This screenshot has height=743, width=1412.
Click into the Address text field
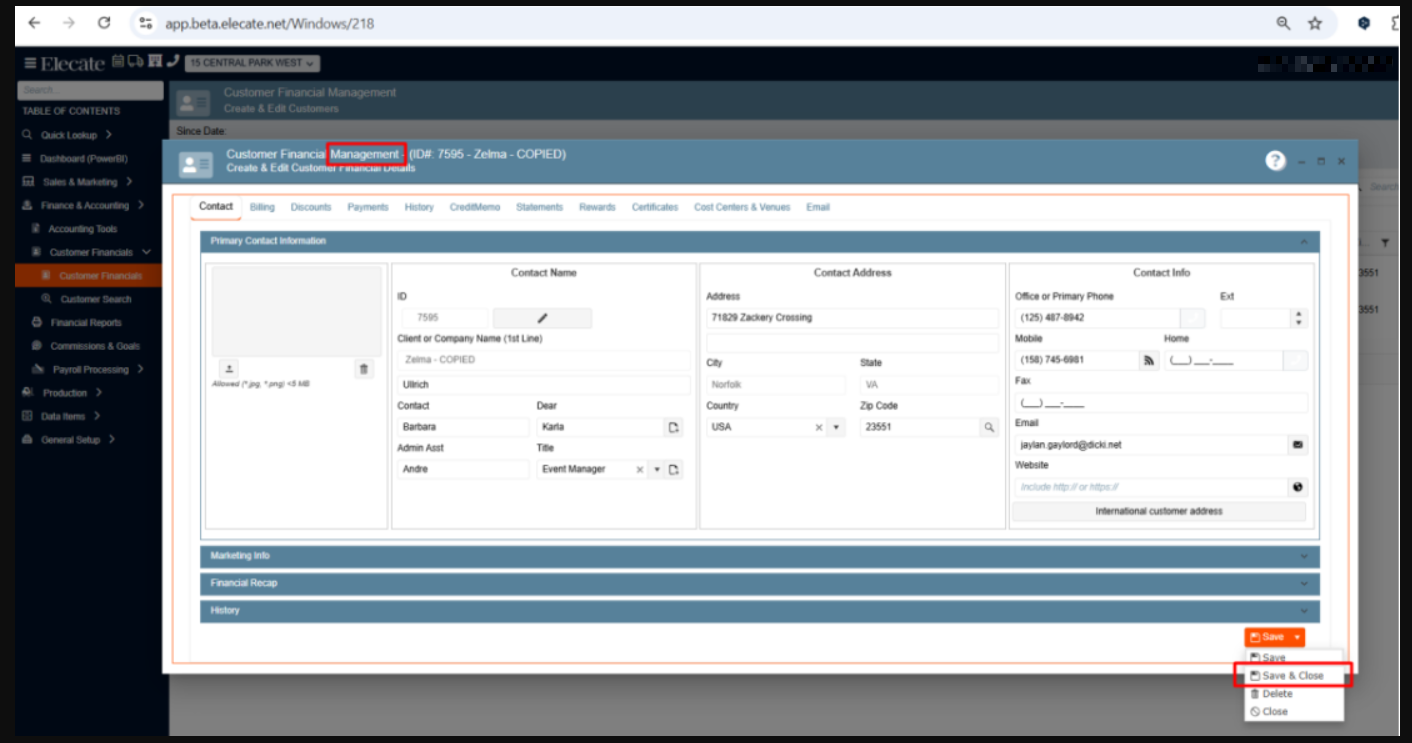pos(851,318)
